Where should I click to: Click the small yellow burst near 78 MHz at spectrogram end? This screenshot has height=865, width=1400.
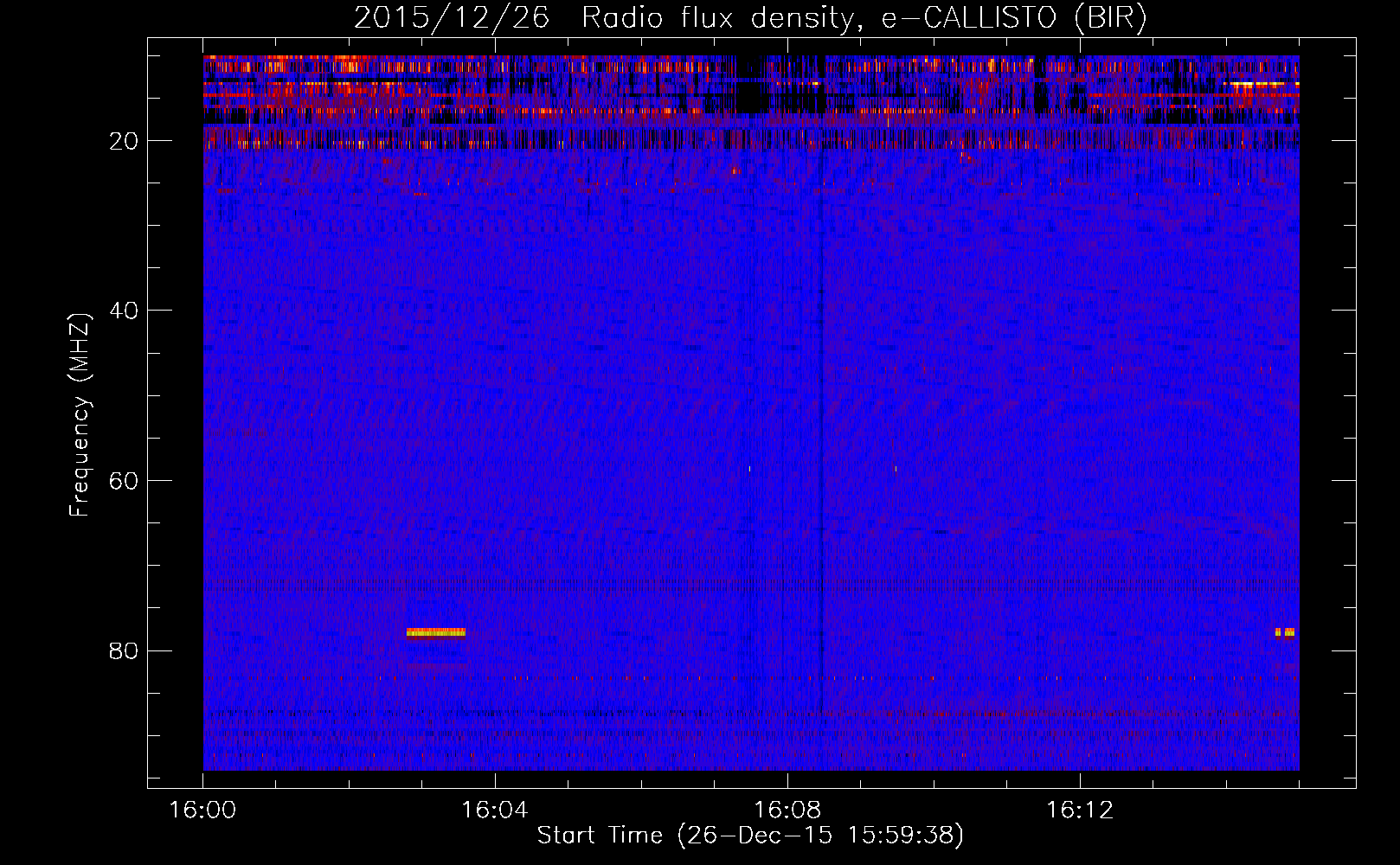point(1285,632)
